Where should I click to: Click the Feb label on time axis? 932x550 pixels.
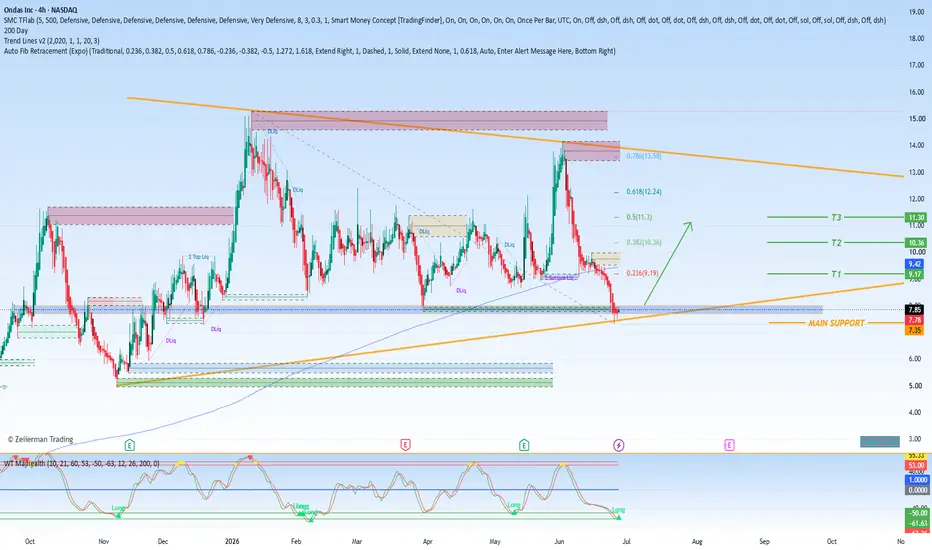[x=296, y=542]
